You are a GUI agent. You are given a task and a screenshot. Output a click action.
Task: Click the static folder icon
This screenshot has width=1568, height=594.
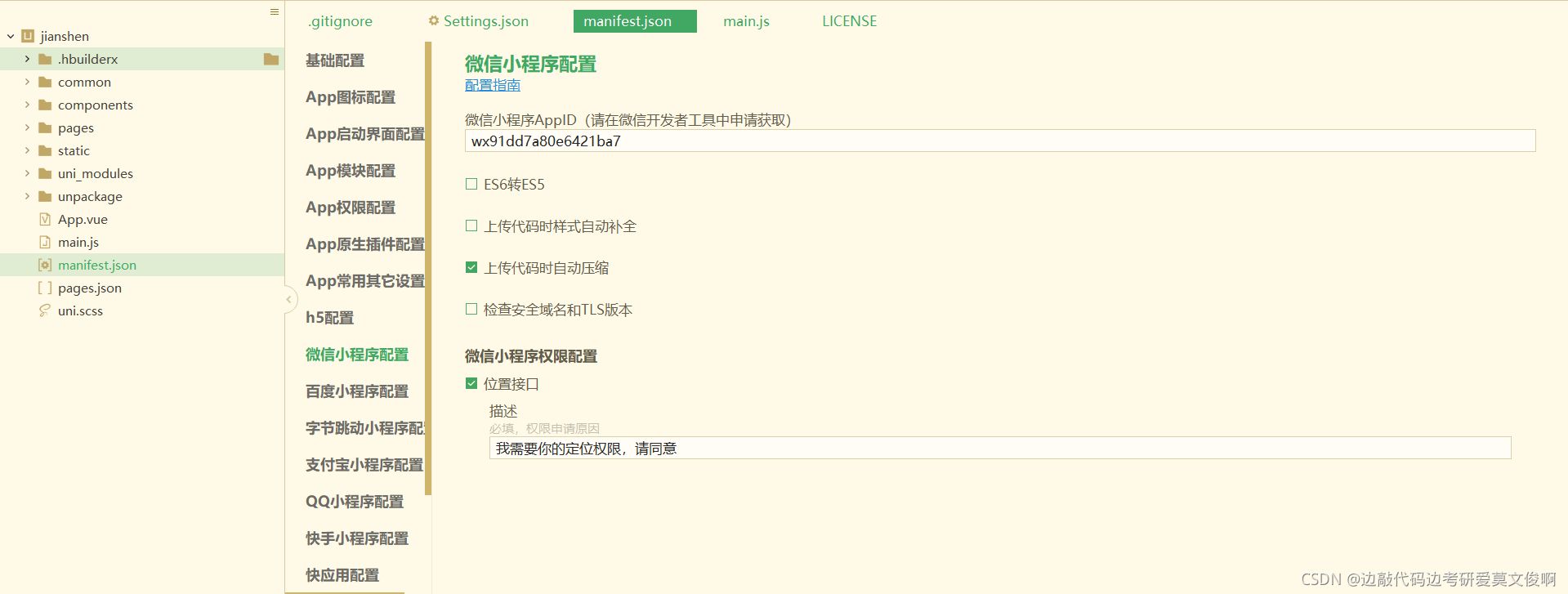[x=45, y=150]
